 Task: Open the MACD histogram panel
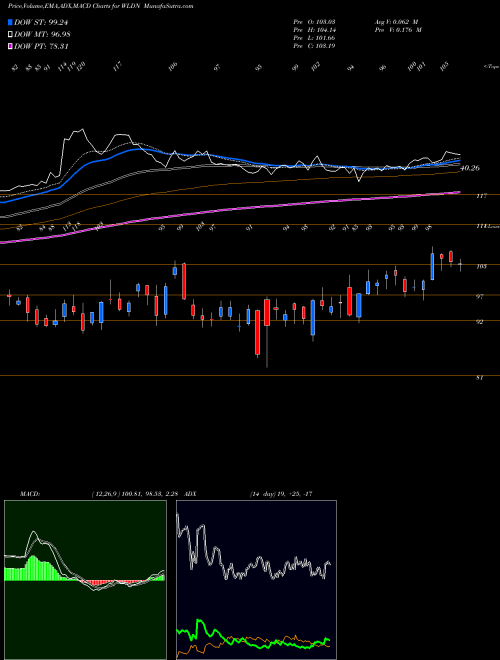[85, 580]
